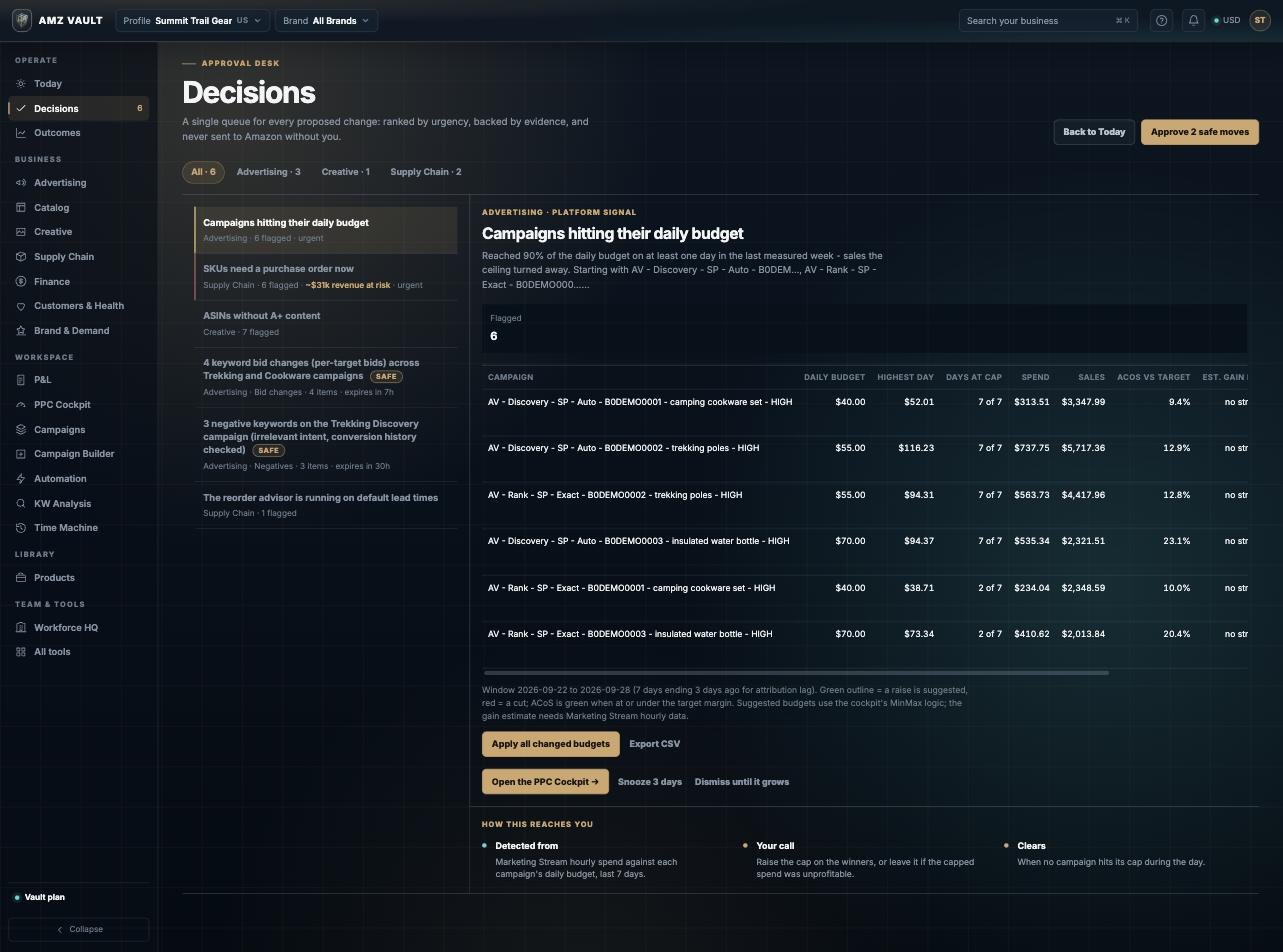Click the Advertising megaphone icon
This screenshot has height=952, width=1283.
point(21,183)
